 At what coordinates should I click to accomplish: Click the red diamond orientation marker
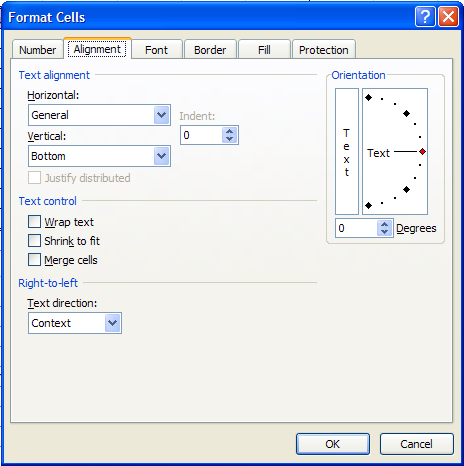[x=422, y=152]
